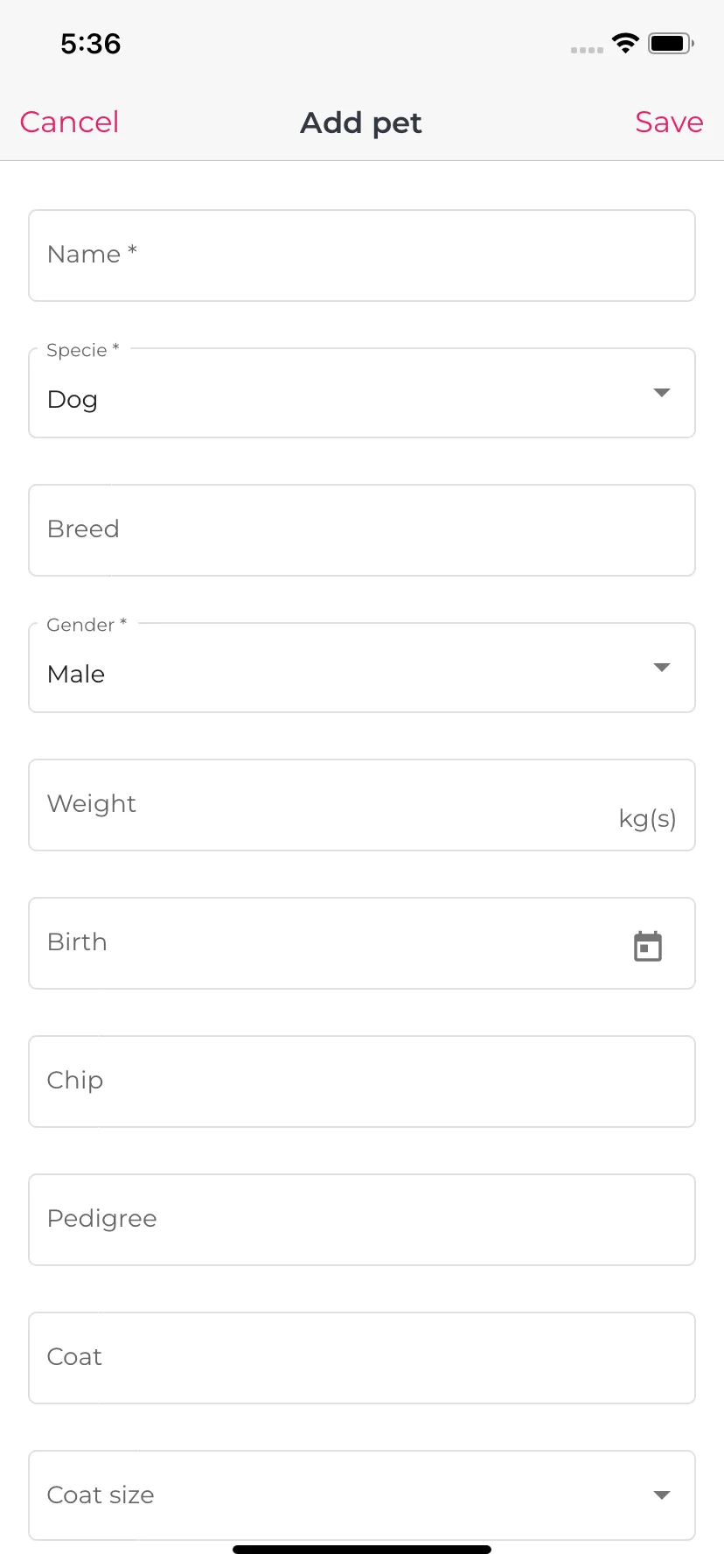Save the new pet
The height and width of the screenshot is (1568, 724).
tap(669, 122)
